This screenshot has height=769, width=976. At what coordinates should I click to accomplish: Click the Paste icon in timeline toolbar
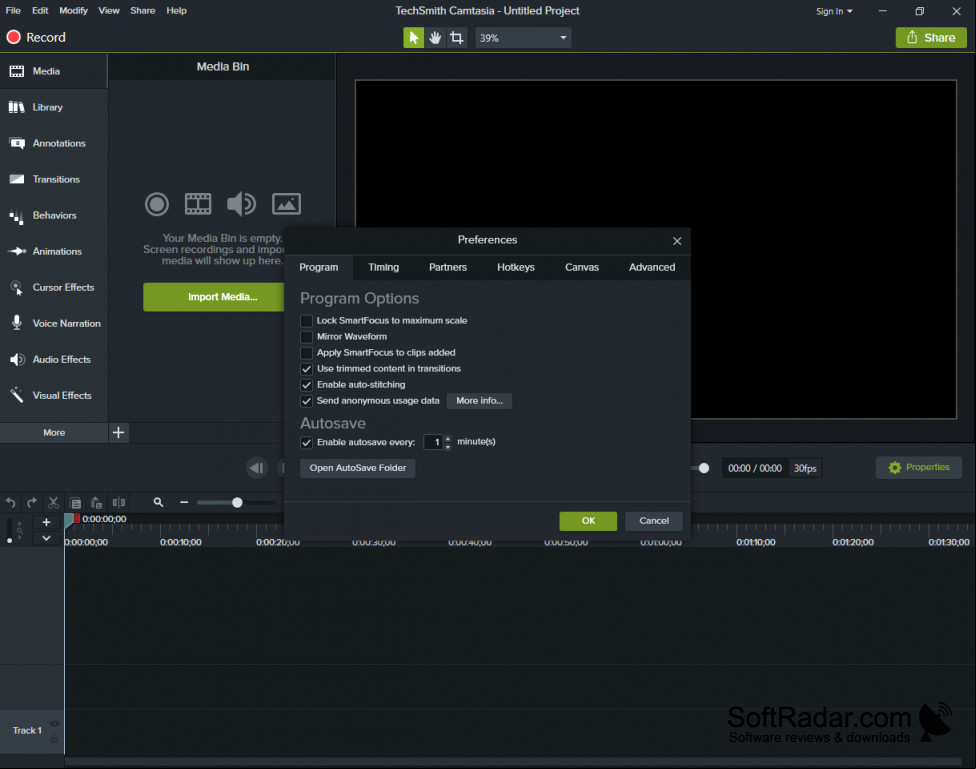pos(96,502)
